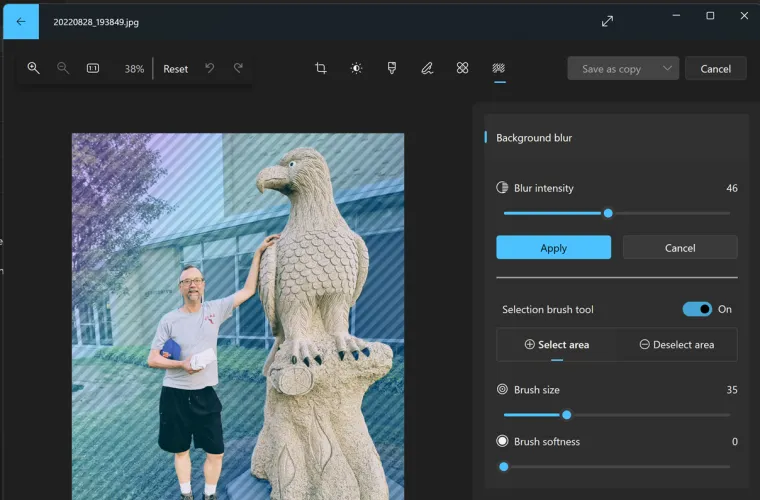Show the photo at actual size
This screenshot has width=760, height=500.
click(x=93, y=68)
